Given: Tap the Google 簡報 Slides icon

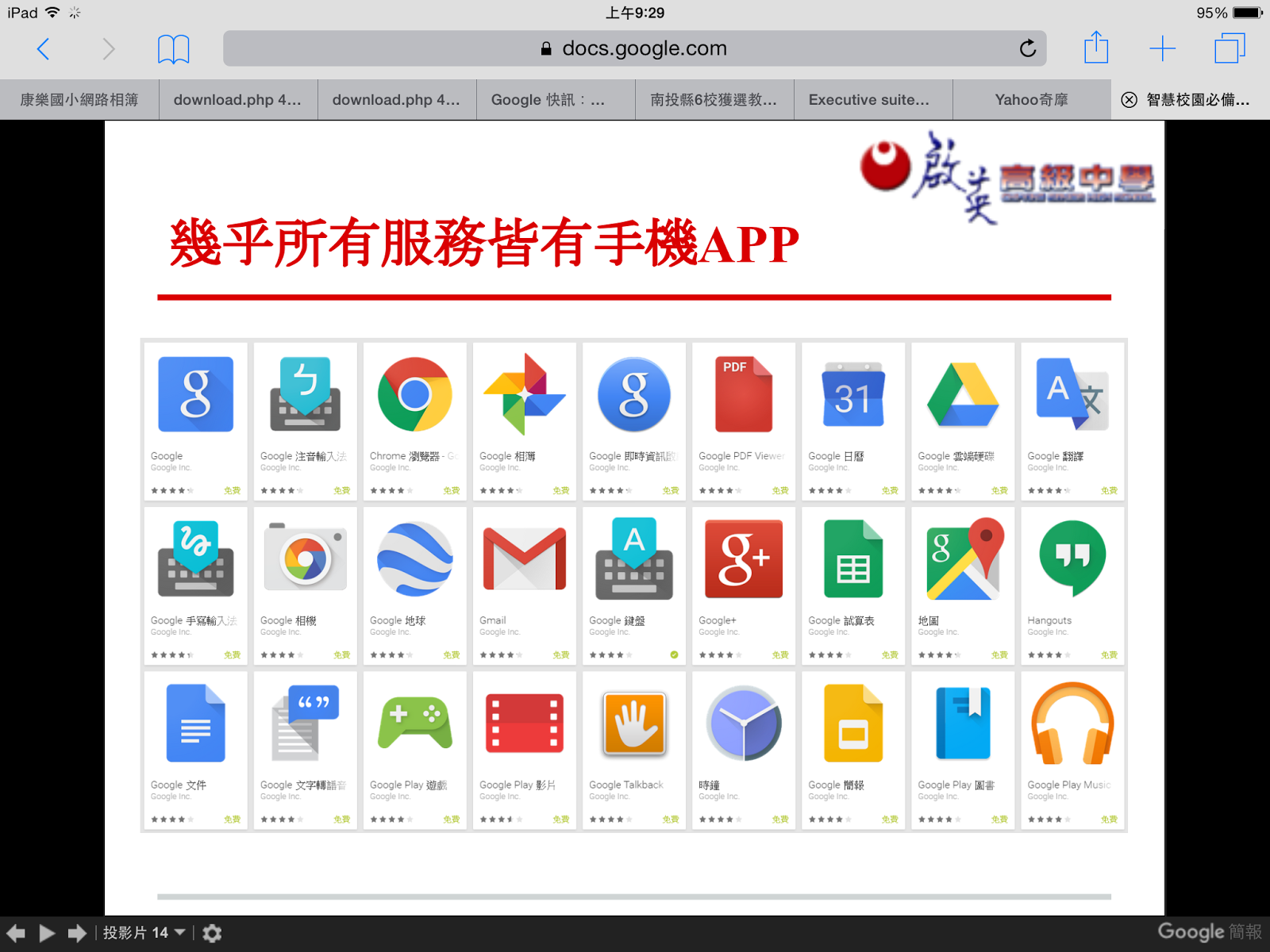Looking at the screenshot, I should (x=853, y=723).
